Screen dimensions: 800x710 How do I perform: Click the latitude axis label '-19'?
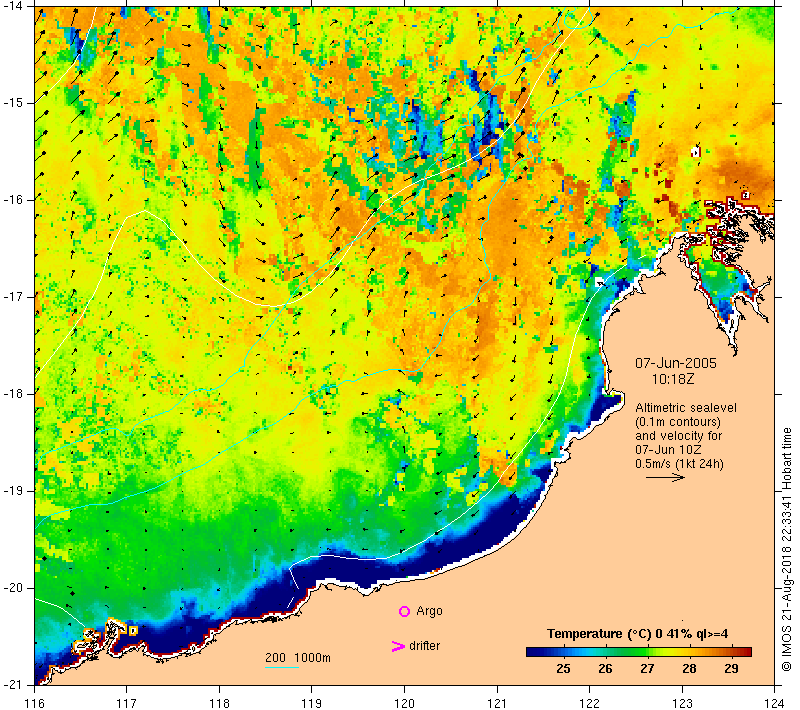click(x=12, y=491)
